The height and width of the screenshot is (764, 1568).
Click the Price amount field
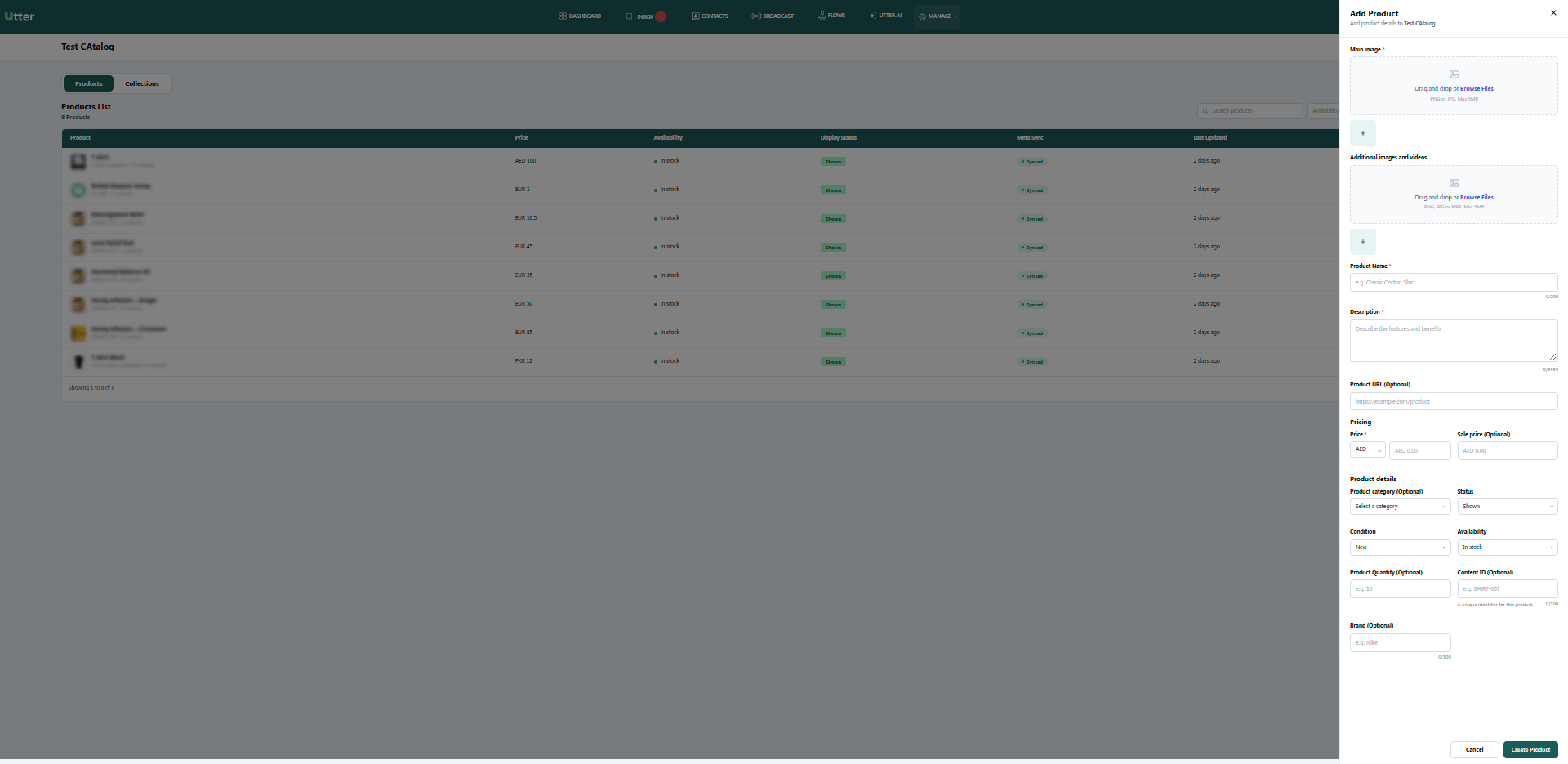pyautogui.click(x=1420, y=451)
